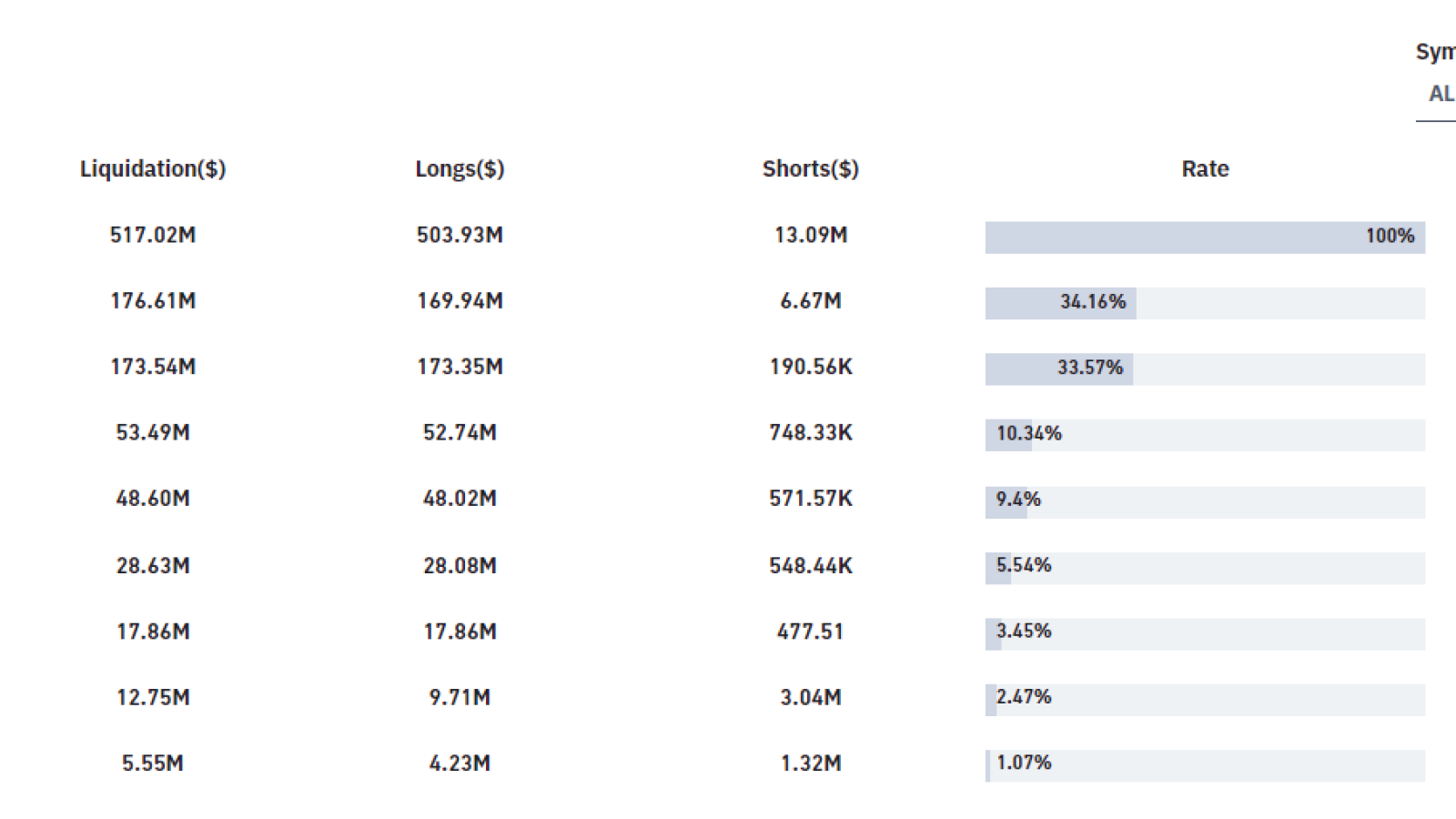Click the 33.57% rate bar
The width and height of the screenshot is (1456, 819).
[1205, 369]
